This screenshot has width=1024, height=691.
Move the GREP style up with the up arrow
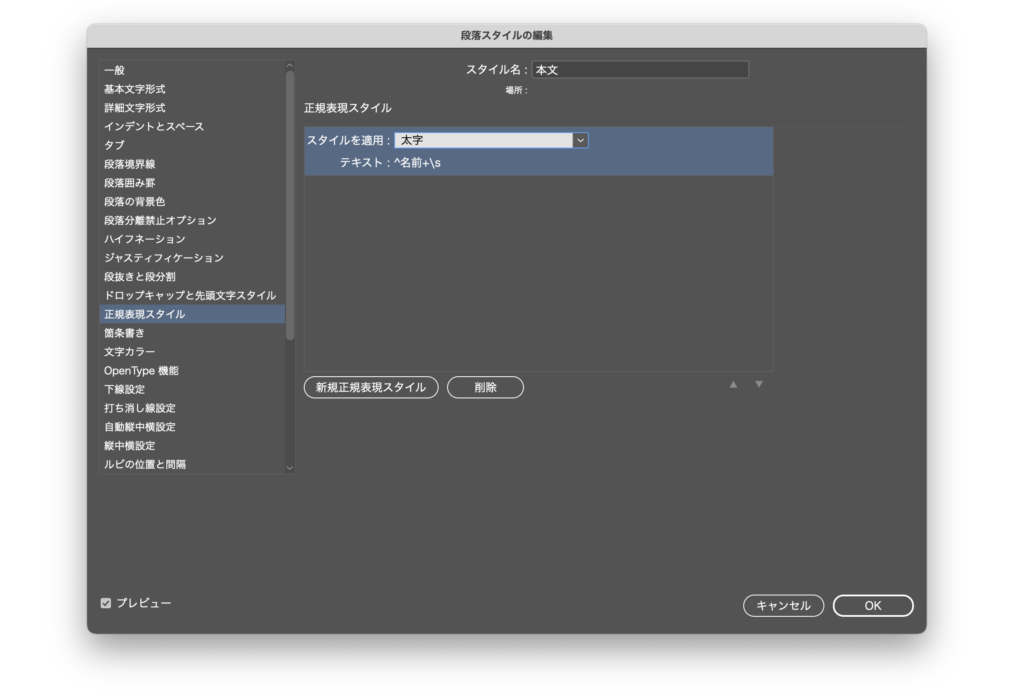[733, 385]
